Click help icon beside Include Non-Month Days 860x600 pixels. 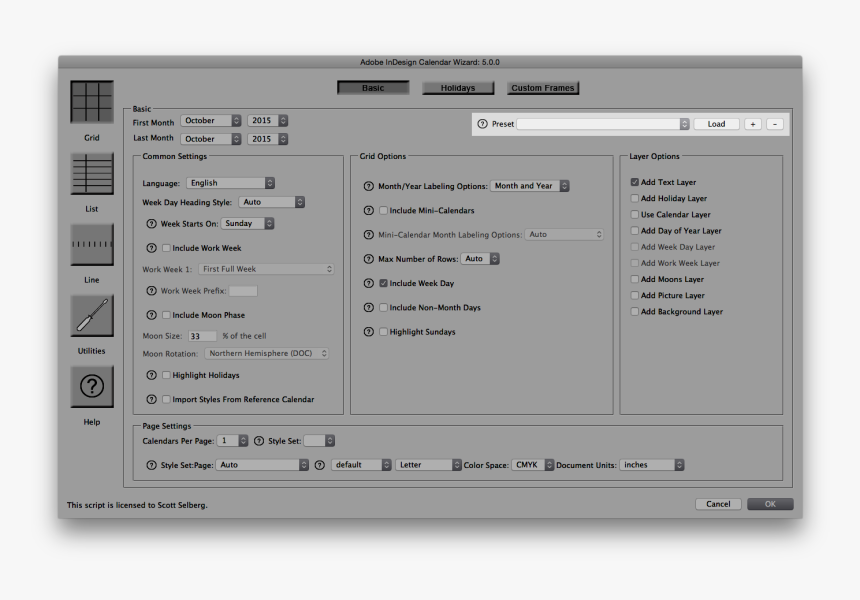coord(369,308)
